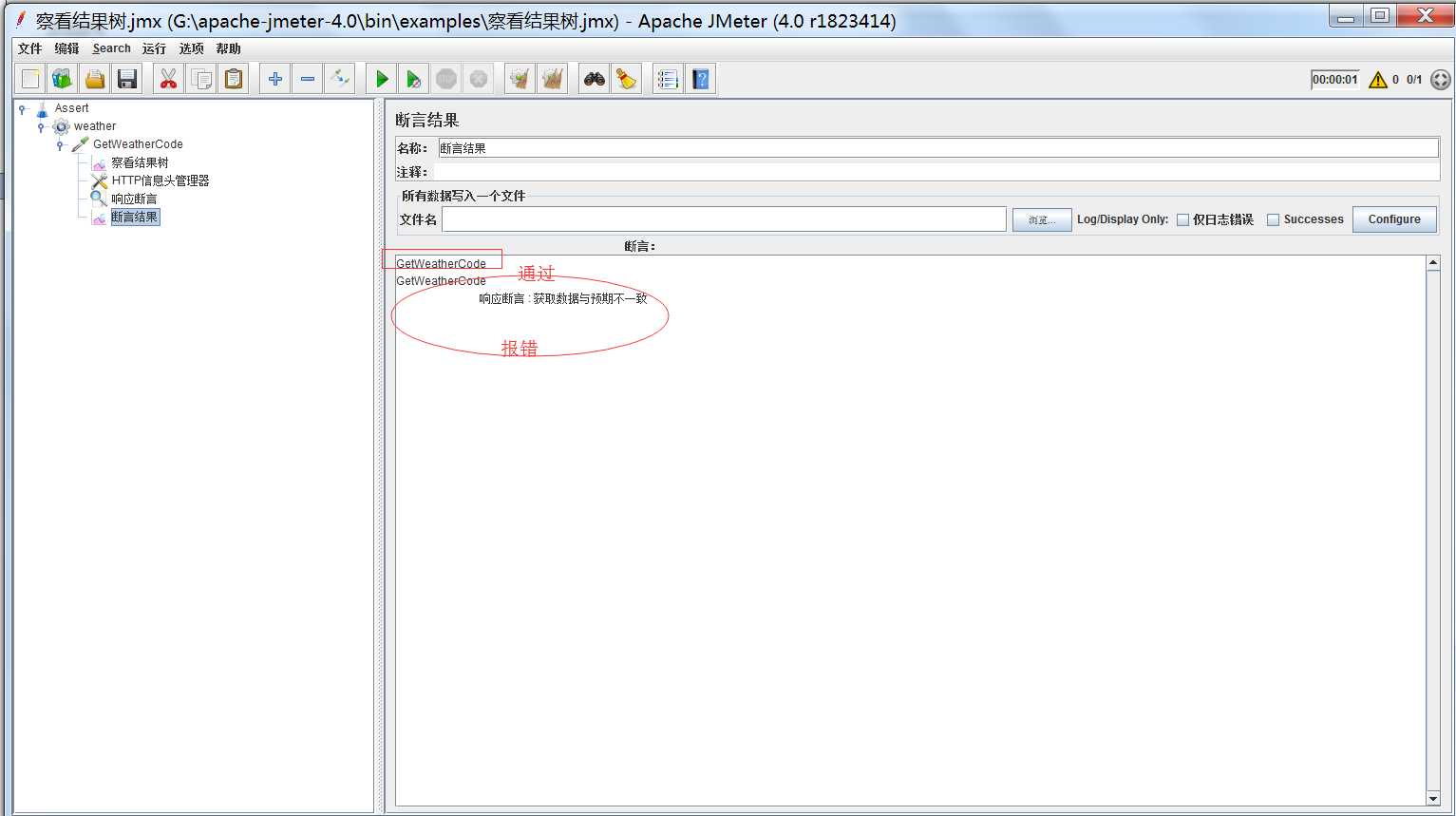
Task: Click the 响应断言 magnifier icon
Action: [99, 199]
